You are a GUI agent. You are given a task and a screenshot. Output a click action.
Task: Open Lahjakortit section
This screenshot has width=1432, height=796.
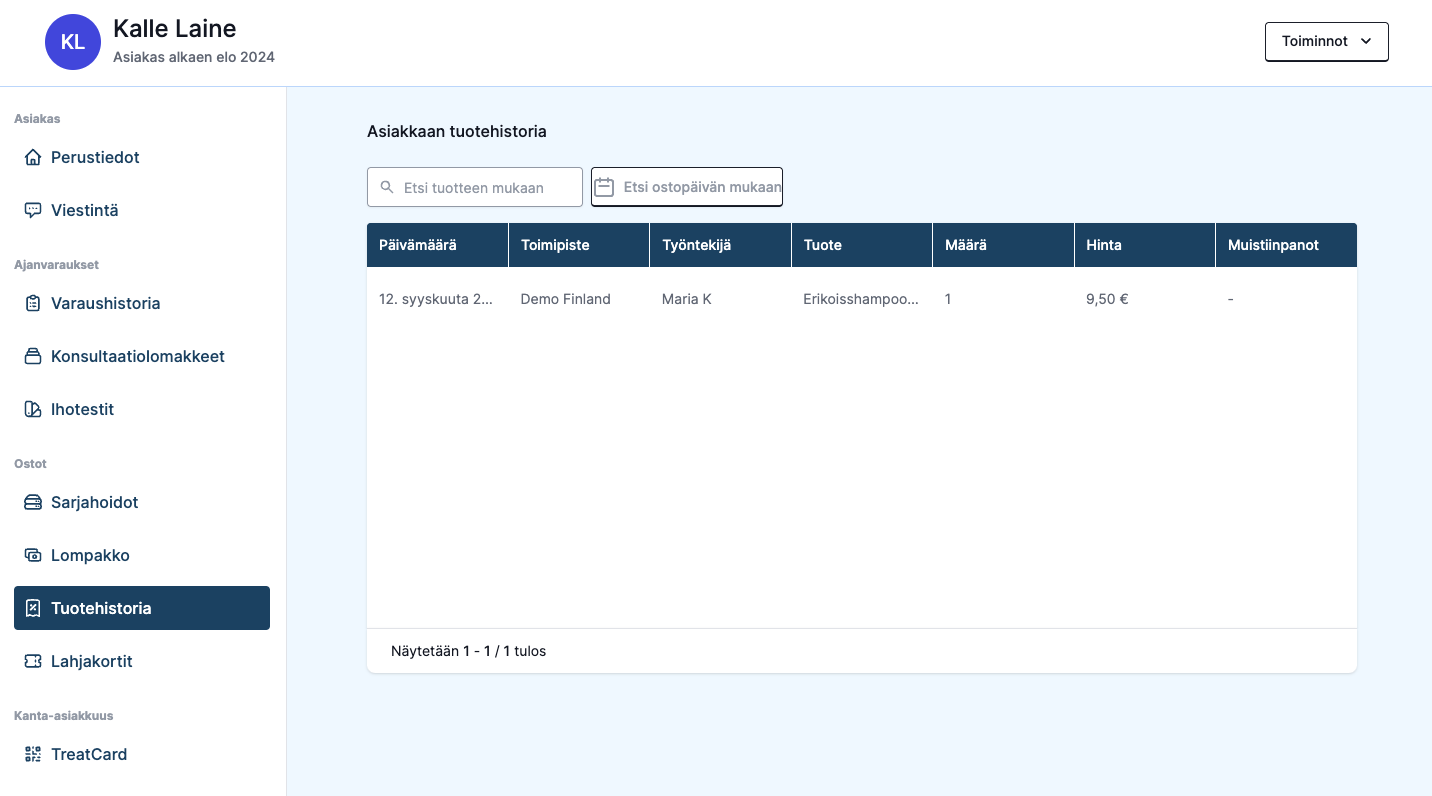[x=142, y=662]
